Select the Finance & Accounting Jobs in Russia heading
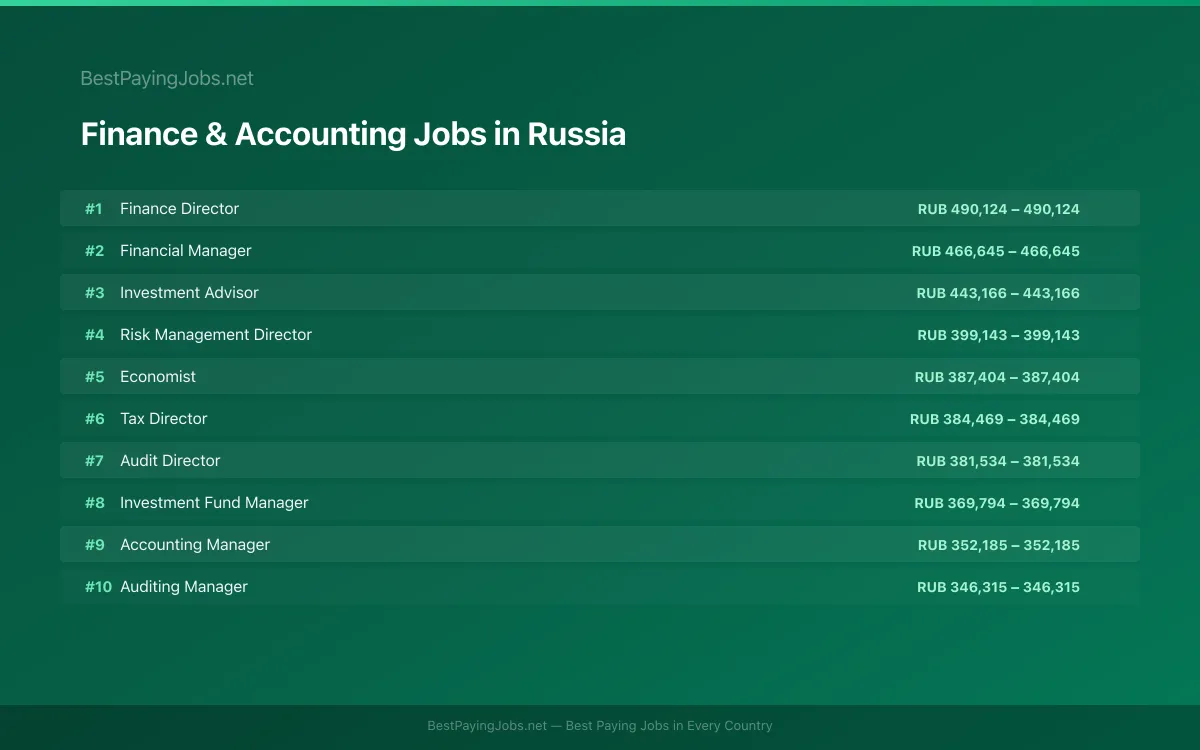The image size is (1200, 750). pos(353,134)
